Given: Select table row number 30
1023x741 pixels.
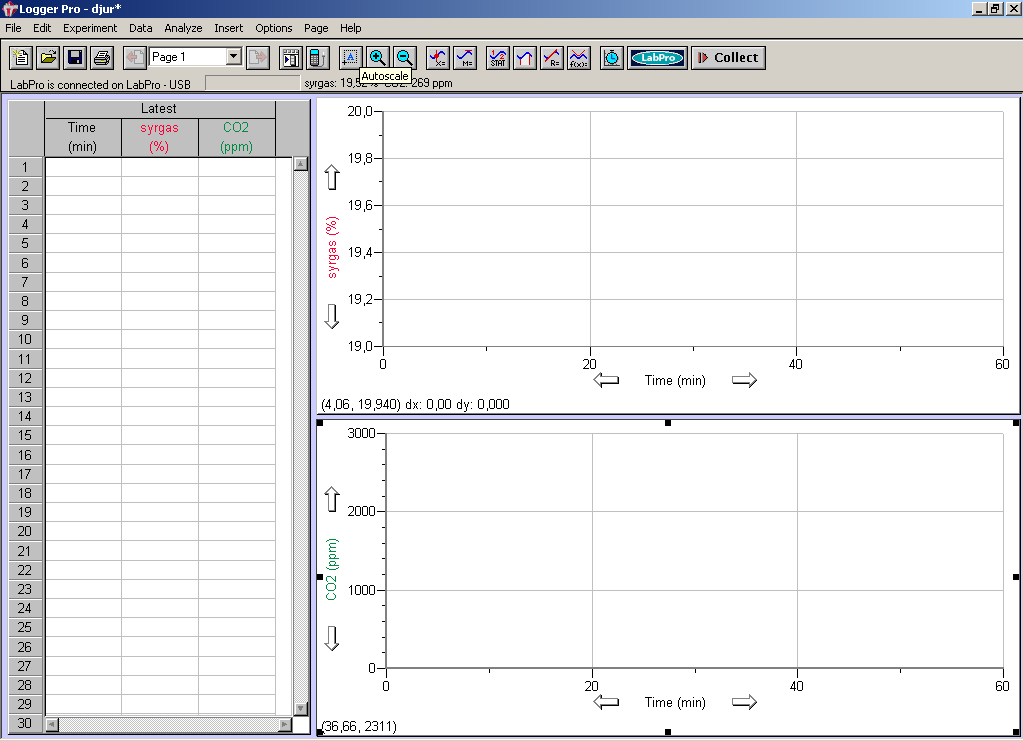Looking at the screenshot, I should click(25, 723).
